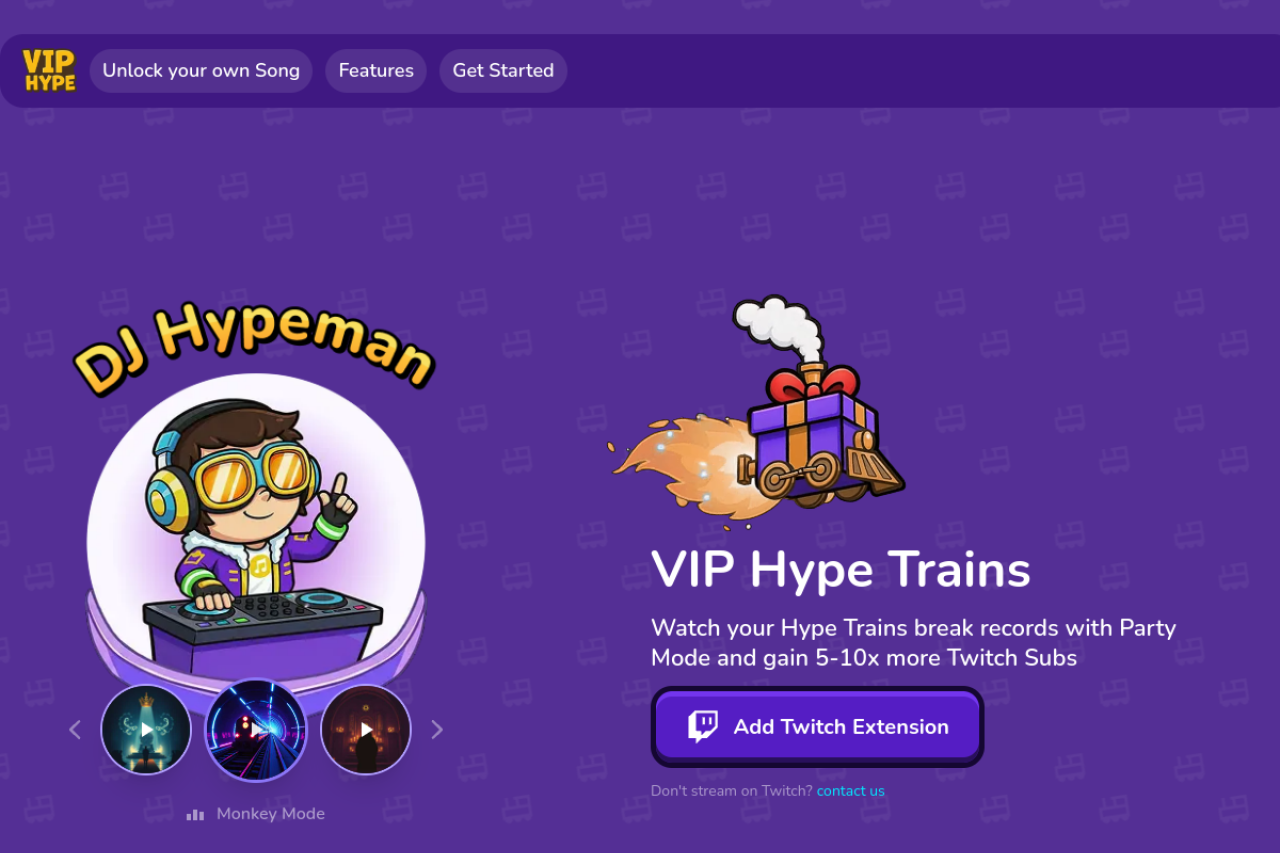Viewport: 1280px width, 853px height.
Task: Play the dark candlelit hall thumbnail
Action: (366, 730)
